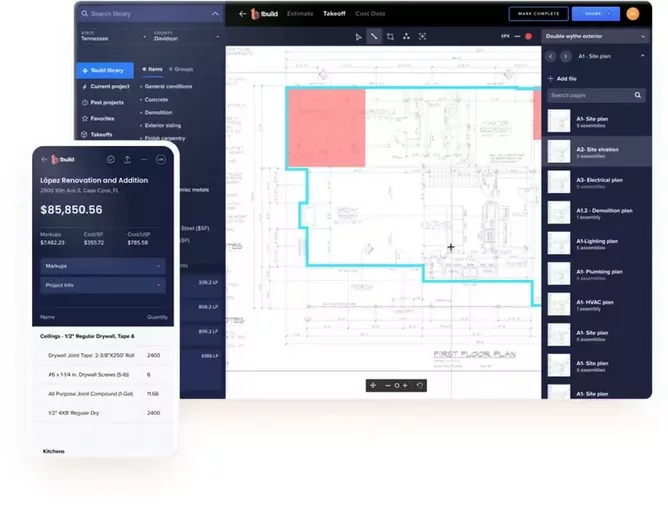Open the A1- HVAC plan page
Image resolution: width=668 pixels, height=505 pixels.
tap(596, 304)
